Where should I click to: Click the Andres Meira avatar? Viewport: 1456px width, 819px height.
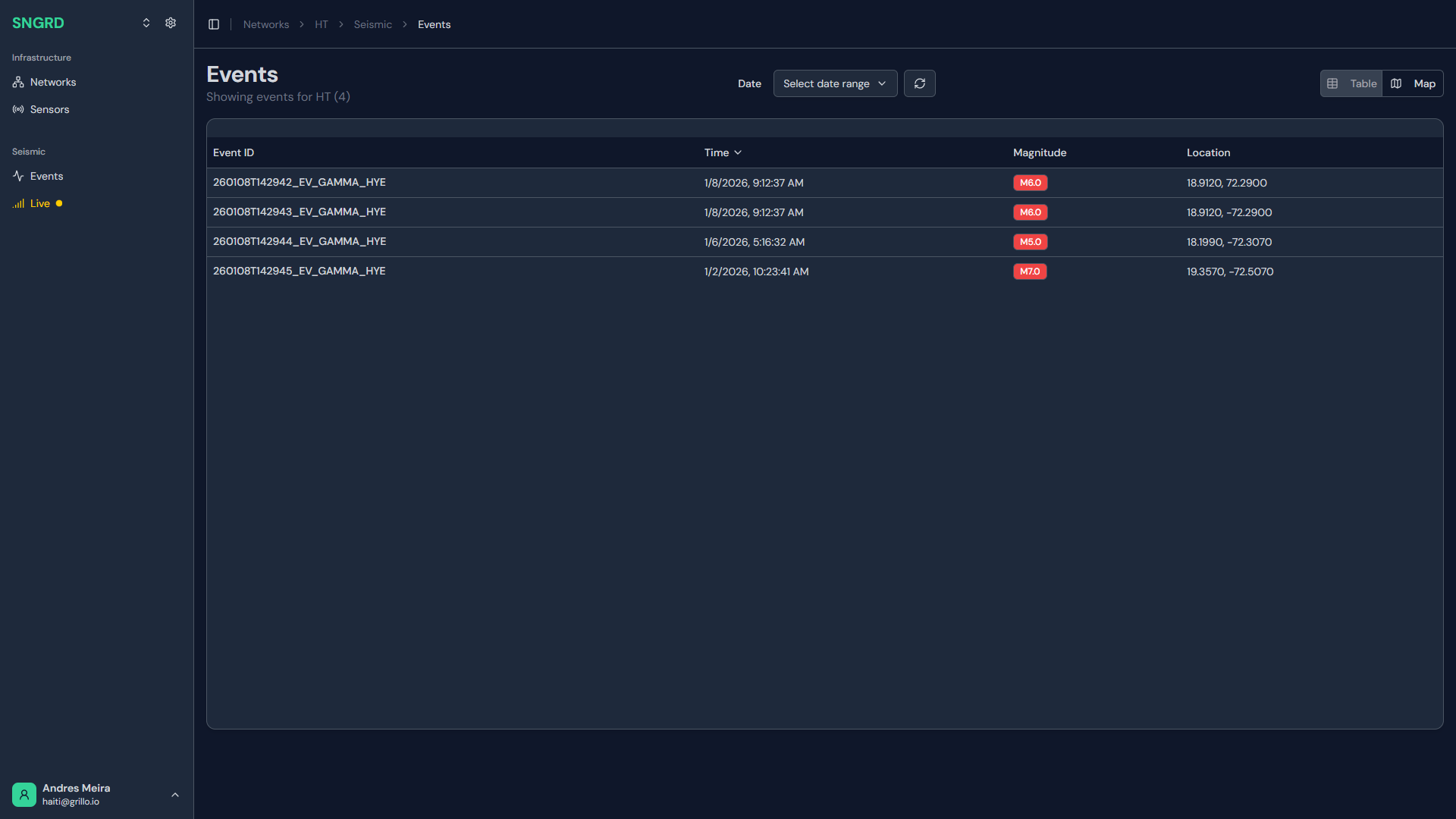(24, 794)
